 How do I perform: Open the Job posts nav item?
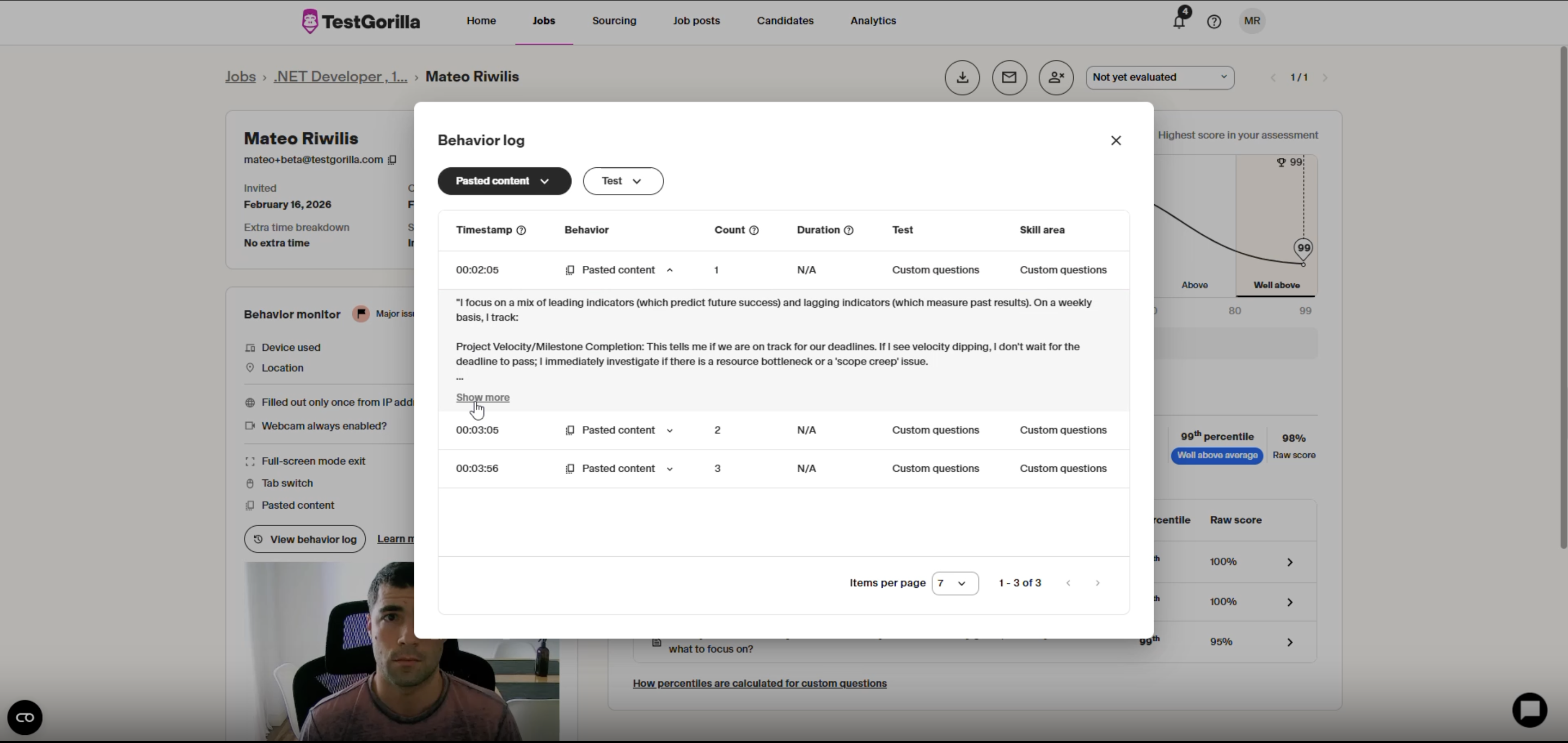click(x=696, y=21)
